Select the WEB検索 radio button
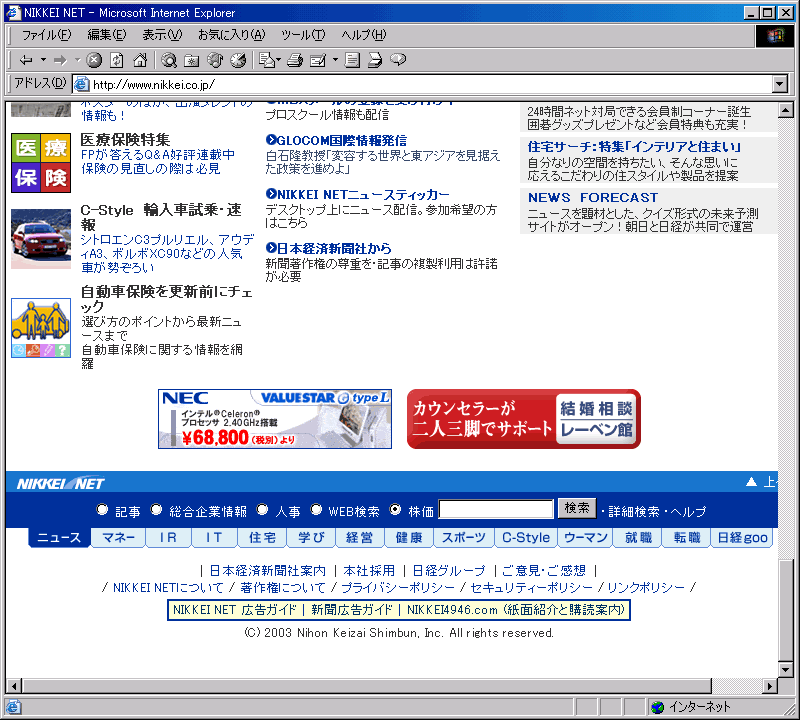The image size is (800, 720). [x=316, y=510]
